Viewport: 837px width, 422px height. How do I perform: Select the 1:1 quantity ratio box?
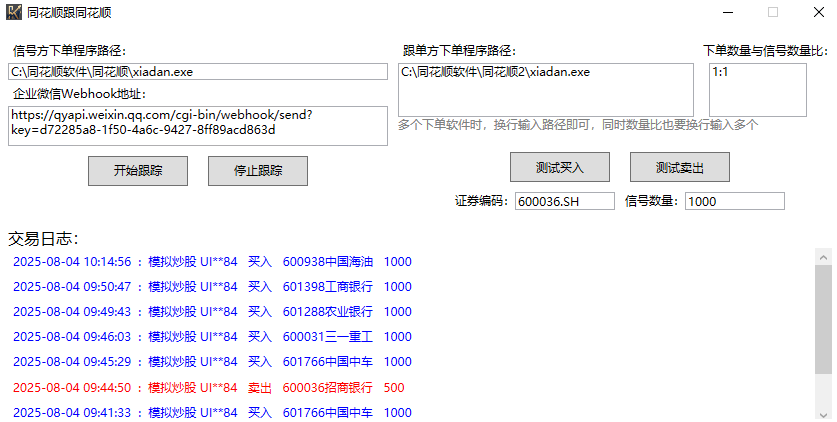758,90
